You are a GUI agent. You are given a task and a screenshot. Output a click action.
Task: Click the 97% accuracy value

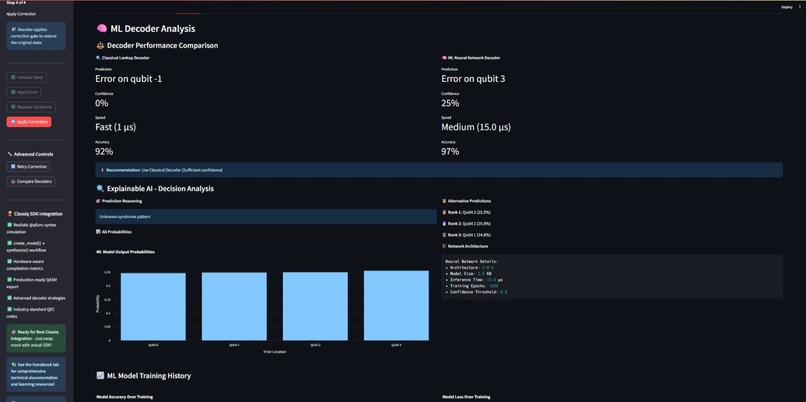(450, 152)
